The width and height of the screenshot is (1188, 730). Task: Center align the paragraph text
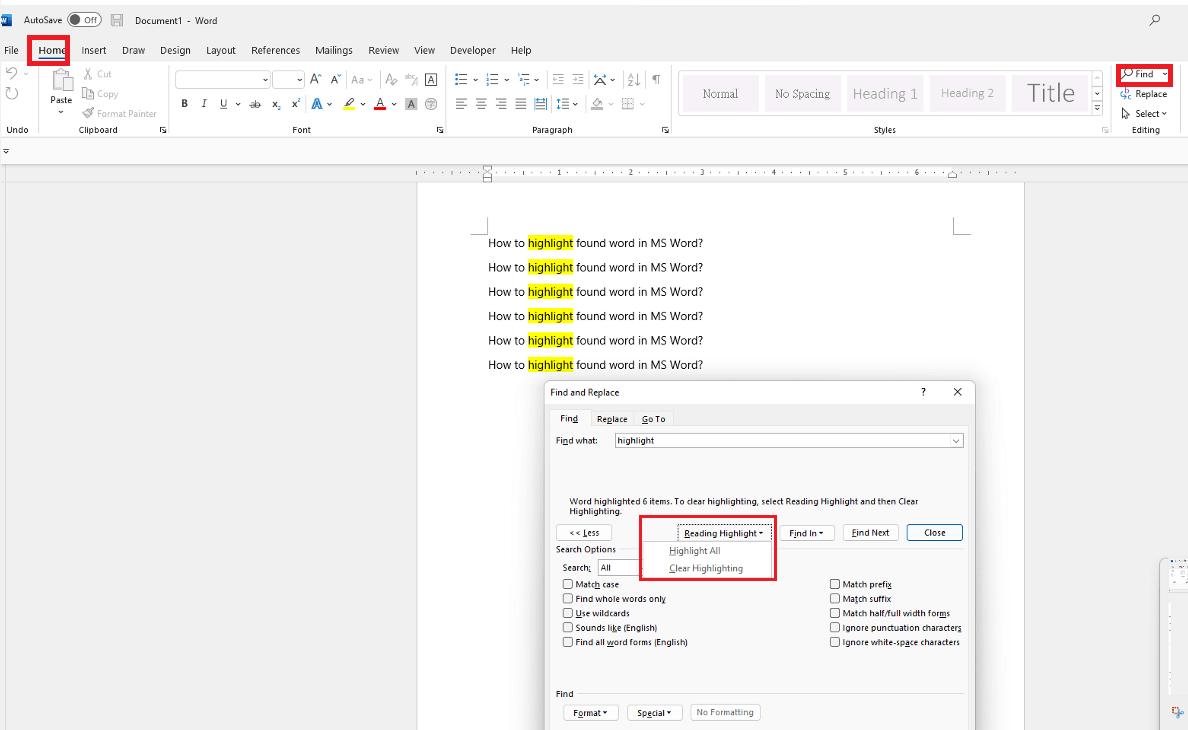[481, 104]
